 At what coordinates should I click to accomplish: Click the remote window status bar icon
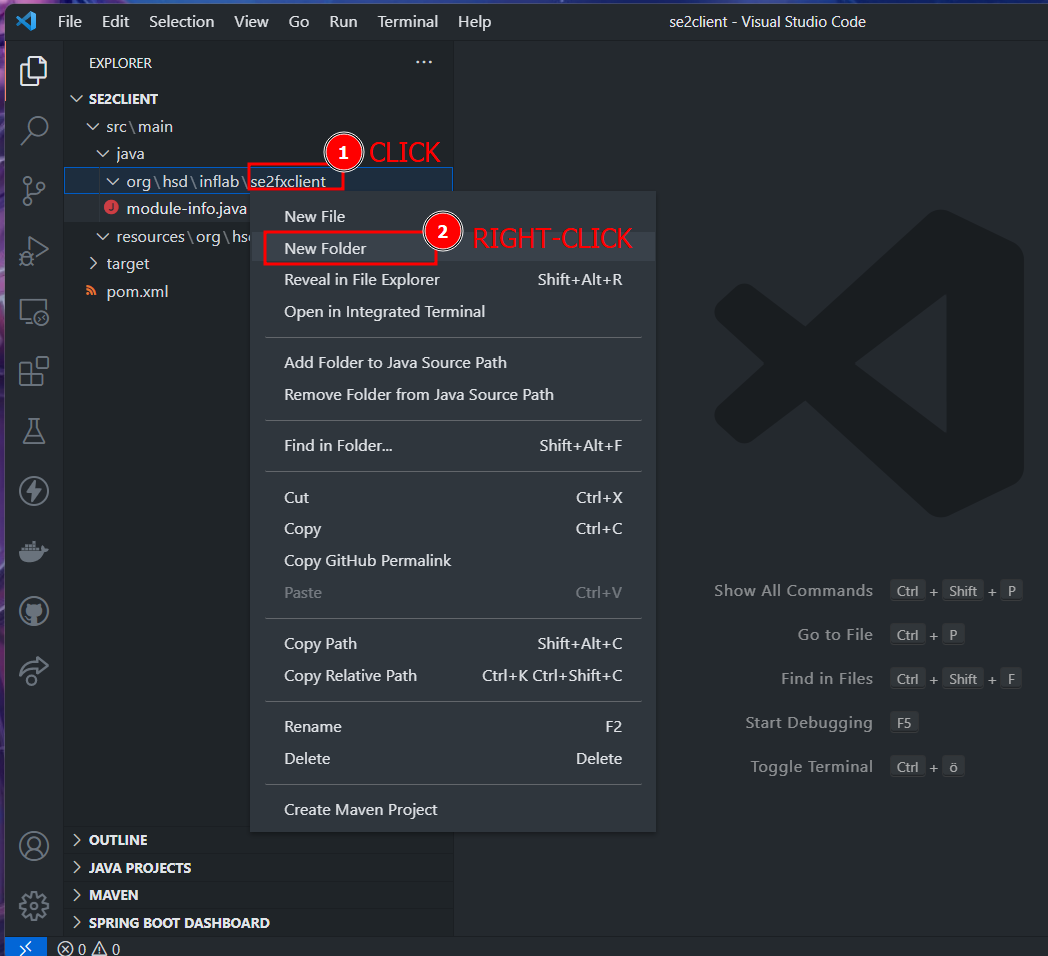25,947
